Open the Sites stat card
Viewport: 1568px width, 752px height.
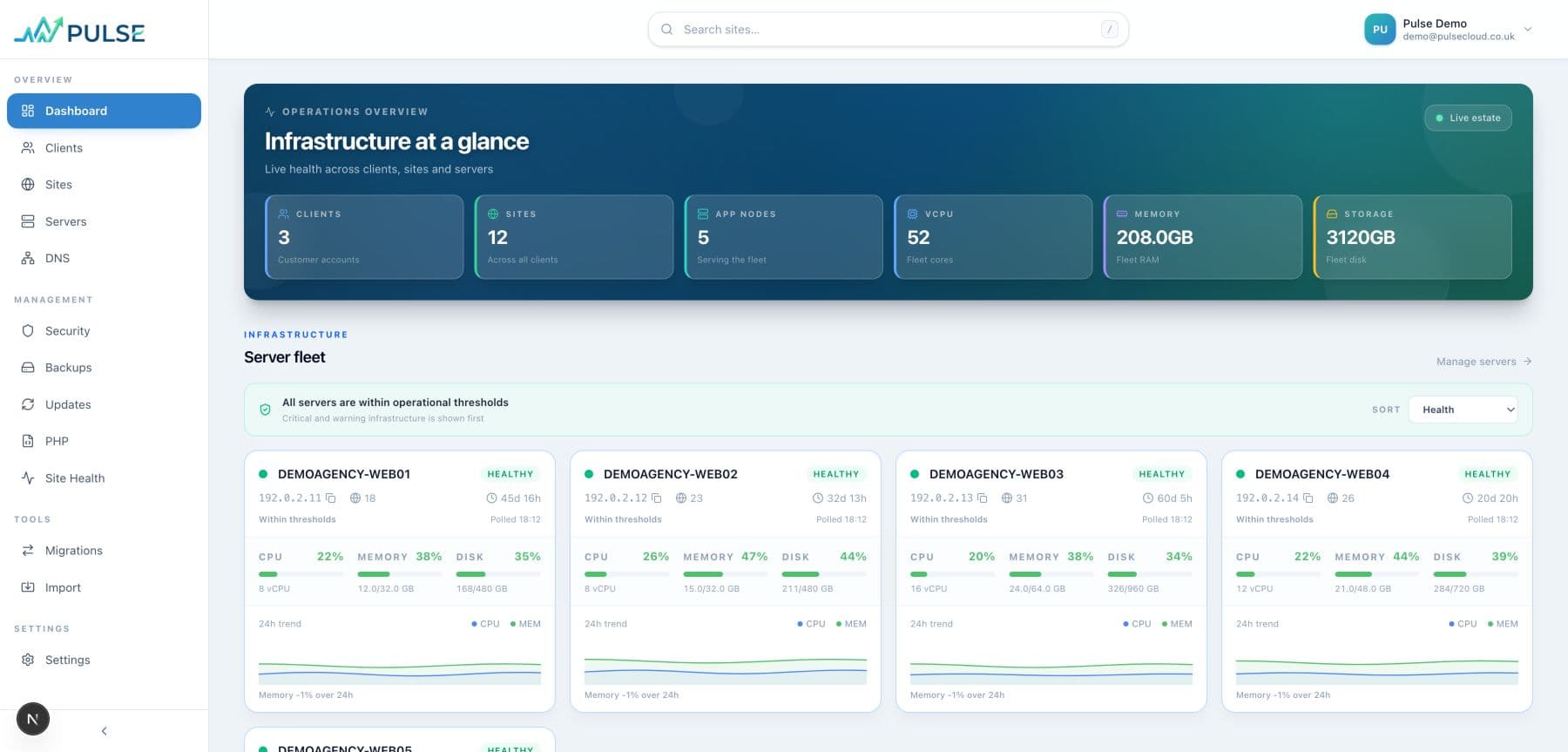coord(574,237)
